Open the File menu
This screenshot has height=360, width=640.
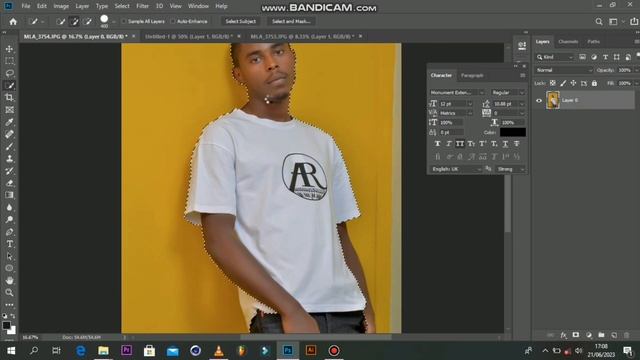pyautogui.click(x=26, y=6)
